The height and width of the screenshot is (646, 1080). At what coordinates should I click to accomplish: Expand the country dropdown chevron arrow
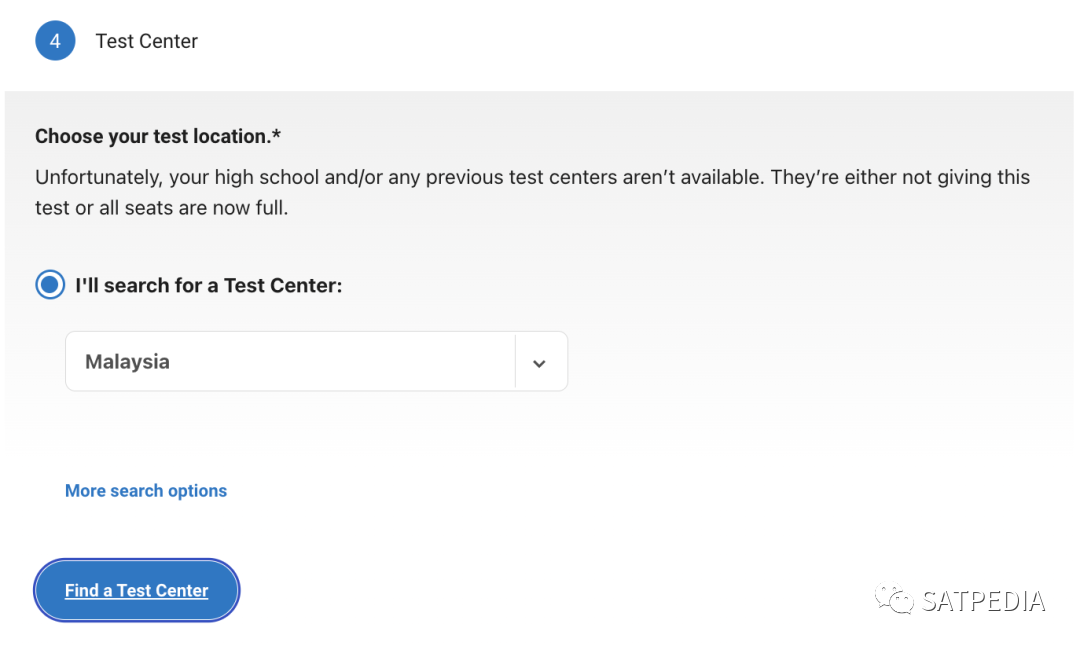point(539,362)
